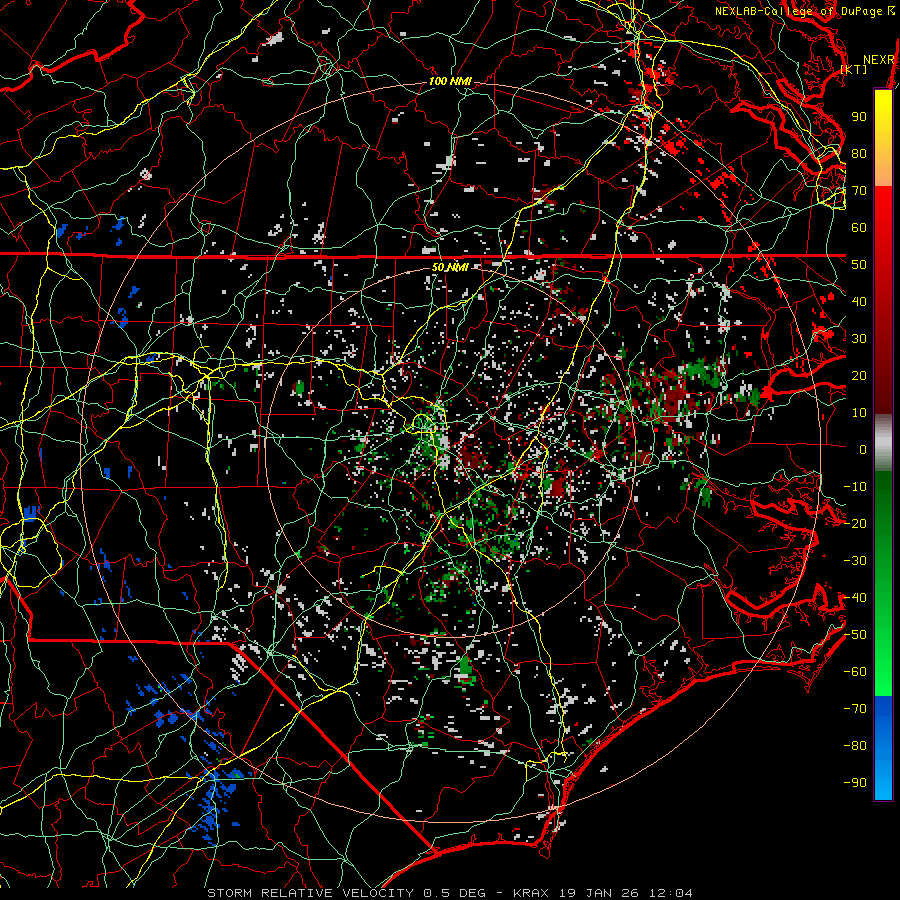Click the 90 value on the velocity scale
This screenshot has width=900, height=900.
[859, 117]
